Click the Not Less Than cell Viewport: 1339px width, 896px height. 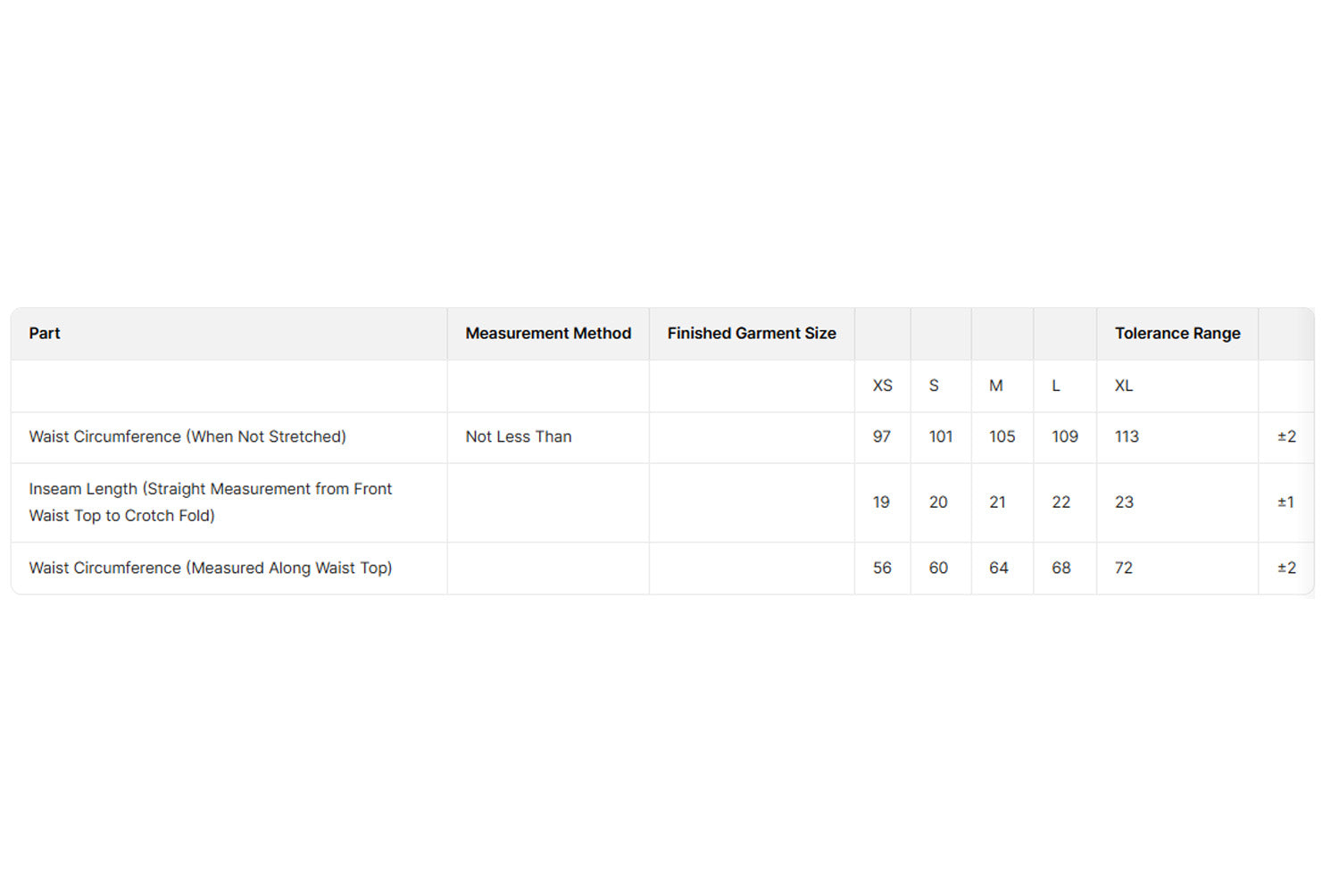(518, 437)
